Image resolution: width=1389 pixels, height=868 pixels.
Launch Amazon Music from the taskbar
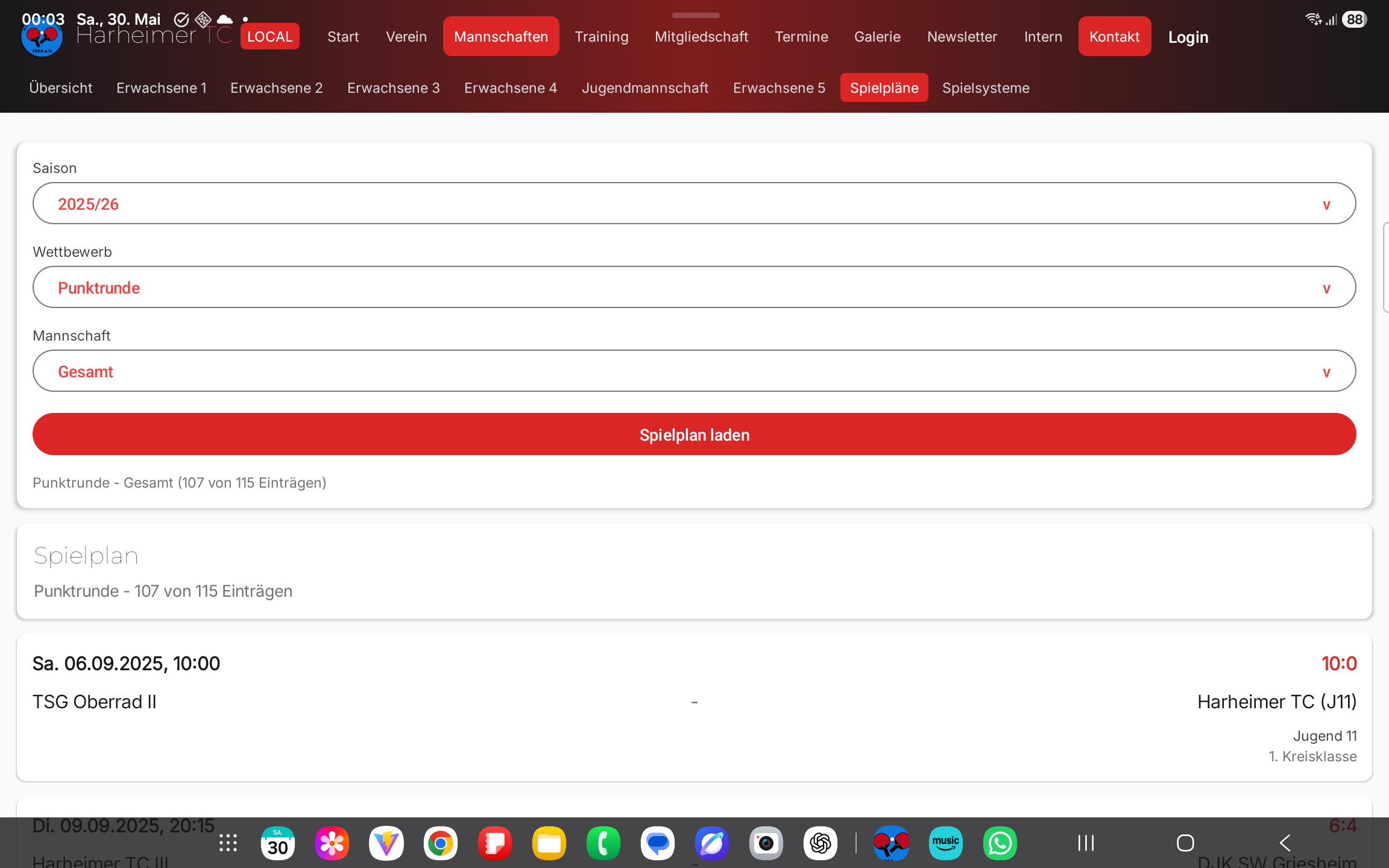pyautogui.click(x=945, y=843)
